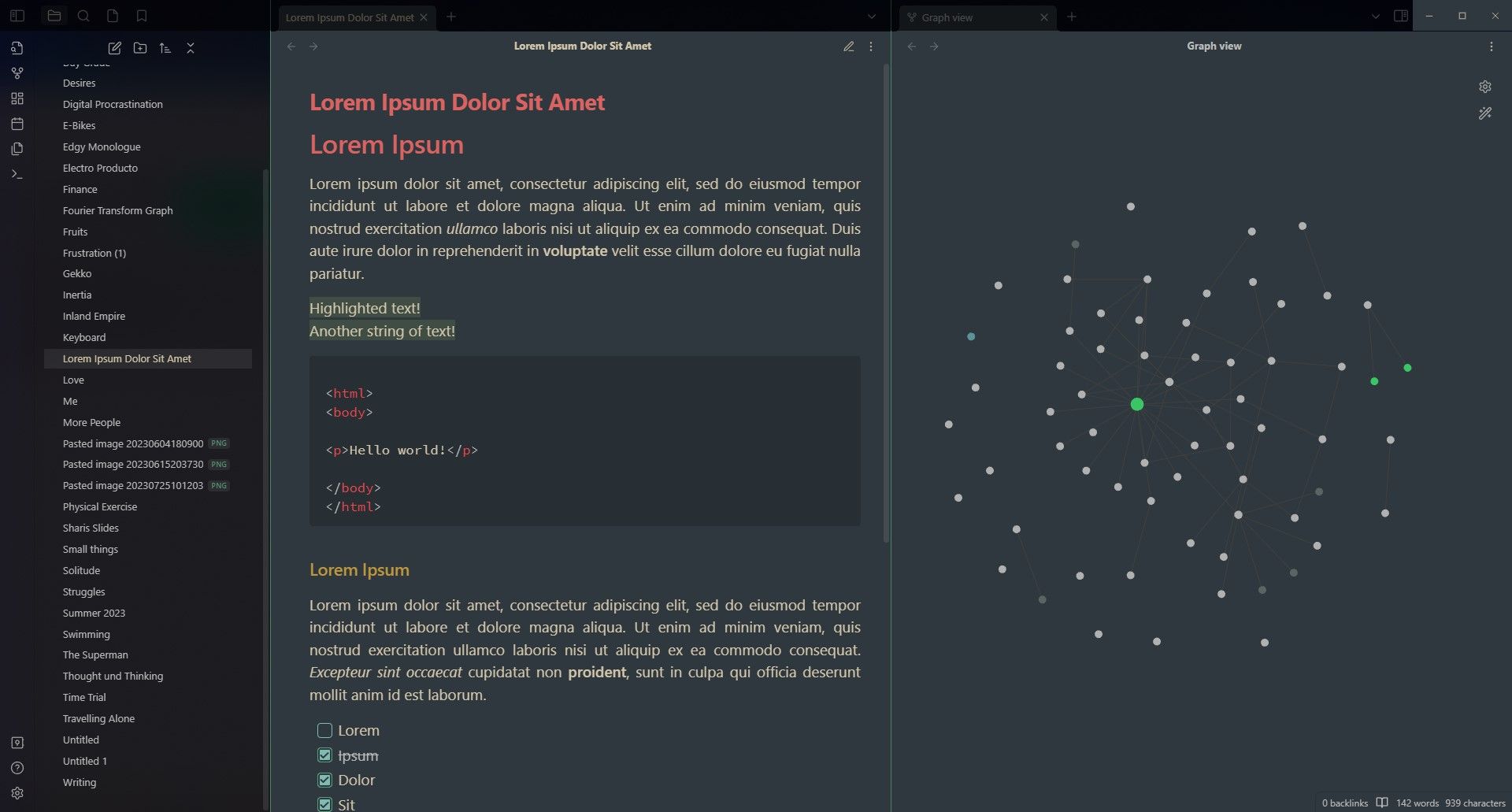Click the large green graph node

pyautogui.click(x=1136, y=404)
